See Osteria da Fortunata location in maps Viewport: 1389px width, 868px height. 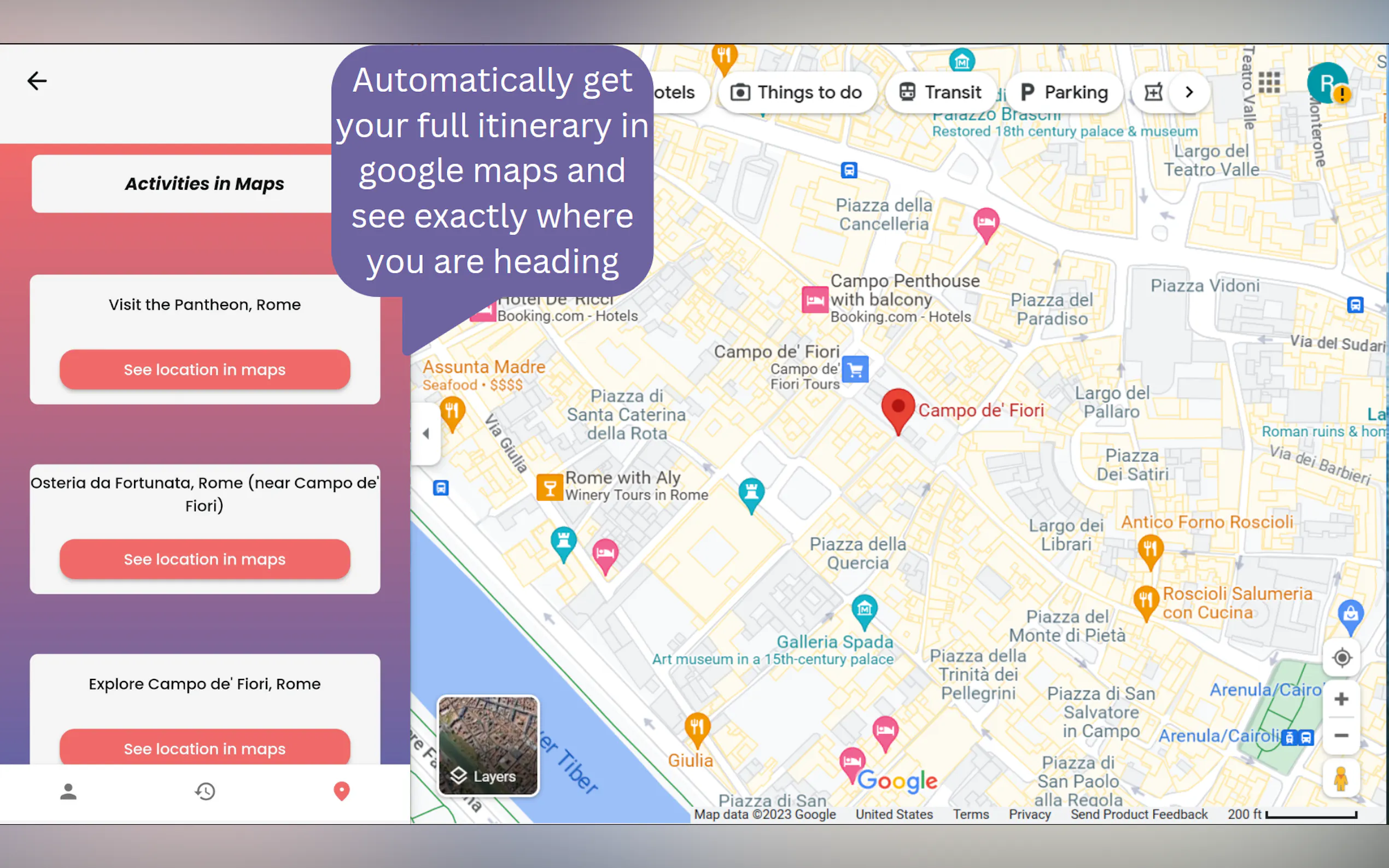[205, 559]
